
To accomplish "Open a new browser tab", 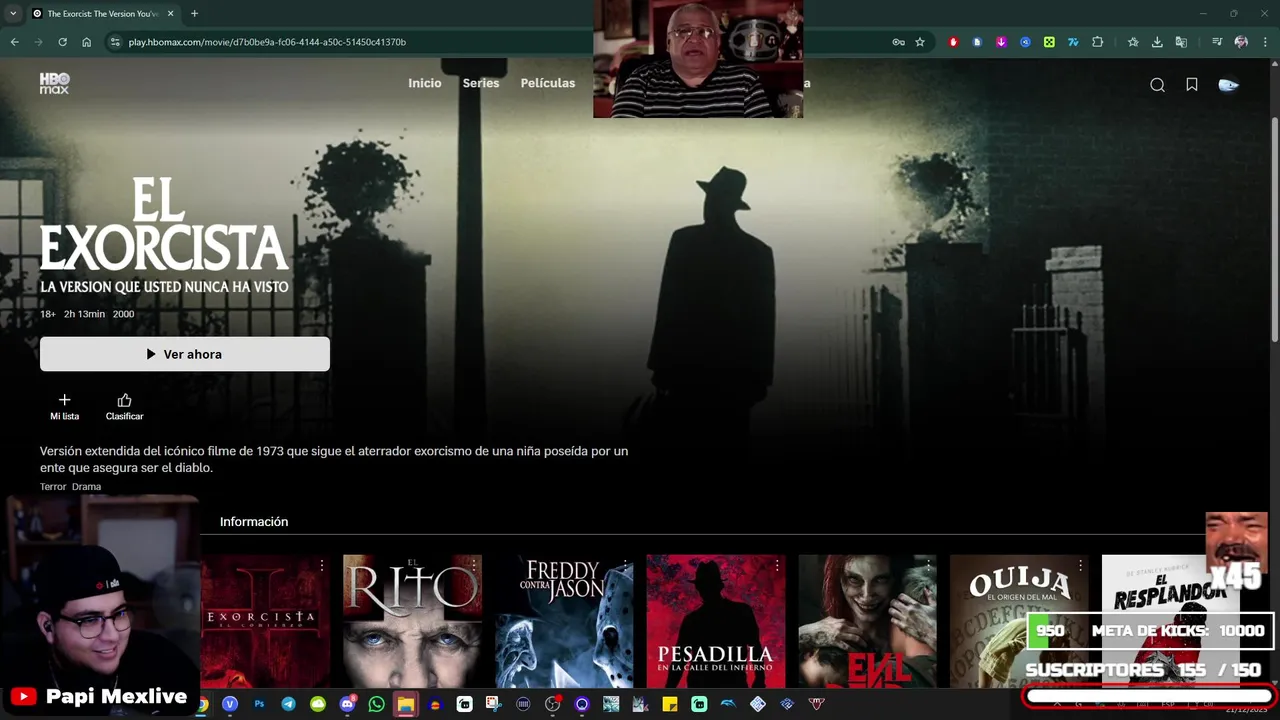I will (x=194, y=13).
